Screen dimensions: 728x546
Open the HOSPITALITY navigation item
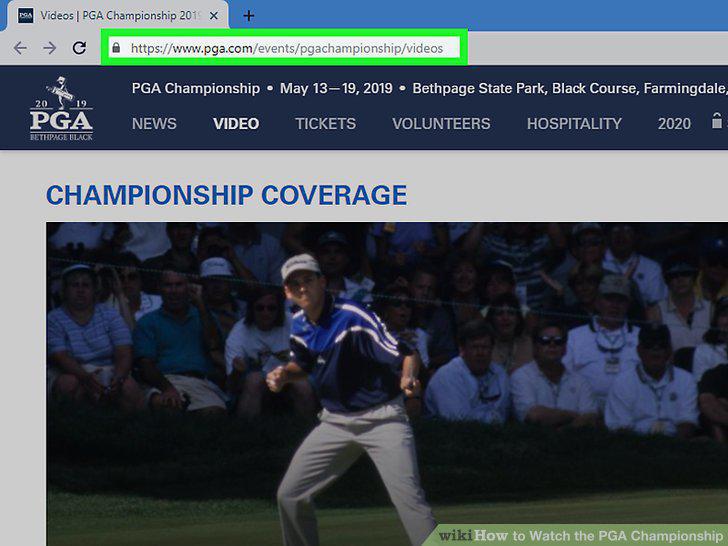pyautogui.click(x=574, y=124)
